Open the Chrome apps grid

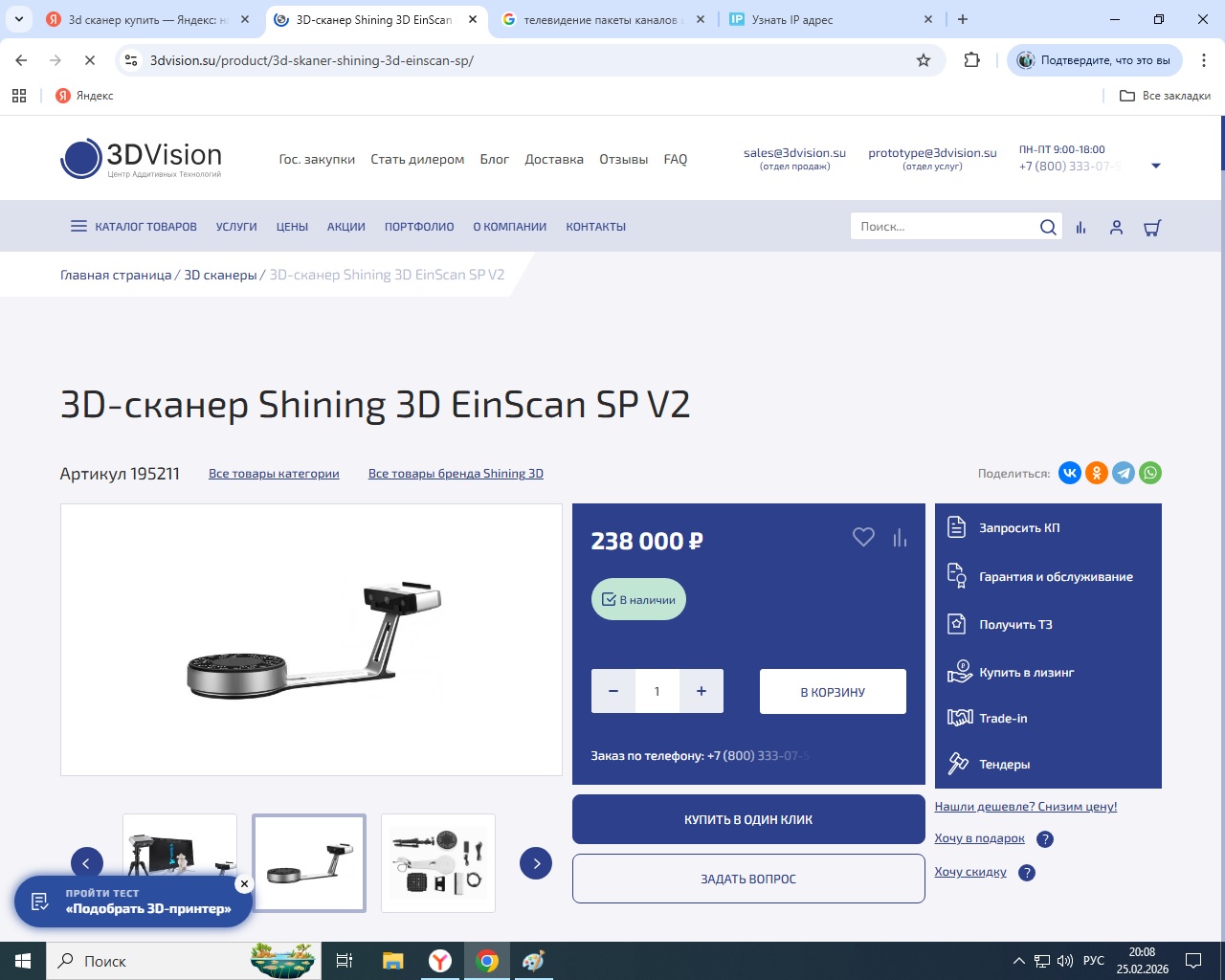tap(19, 96)
